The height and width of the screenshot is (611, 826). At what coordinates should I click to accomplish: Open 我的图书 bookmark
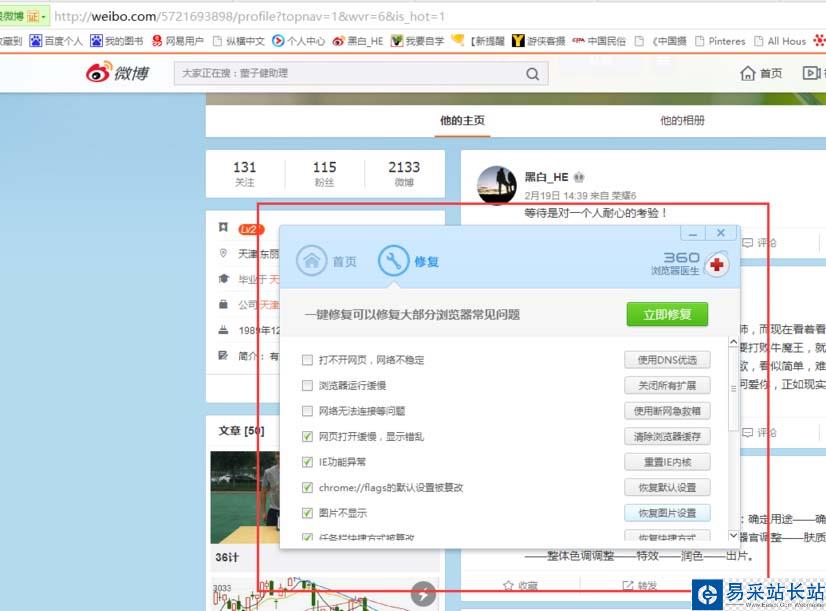[x=117, y=41]
